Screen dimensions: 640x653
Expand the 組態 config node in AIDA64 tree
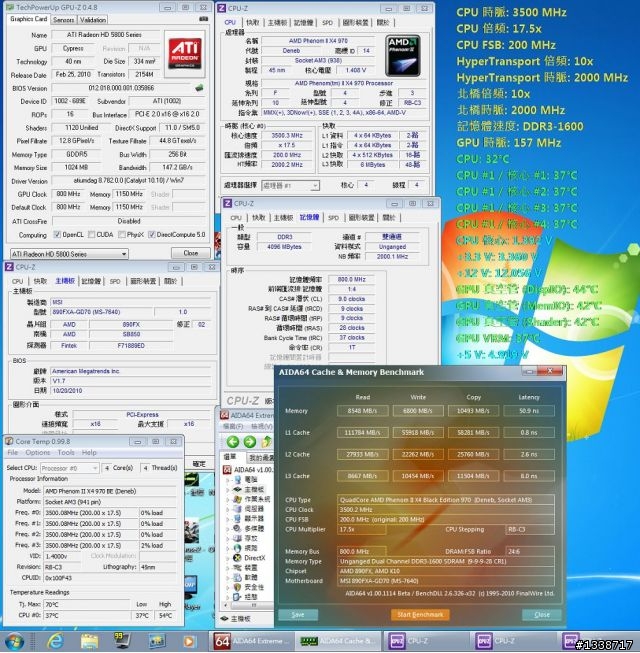pyautogui.click(x=228, y=597)
